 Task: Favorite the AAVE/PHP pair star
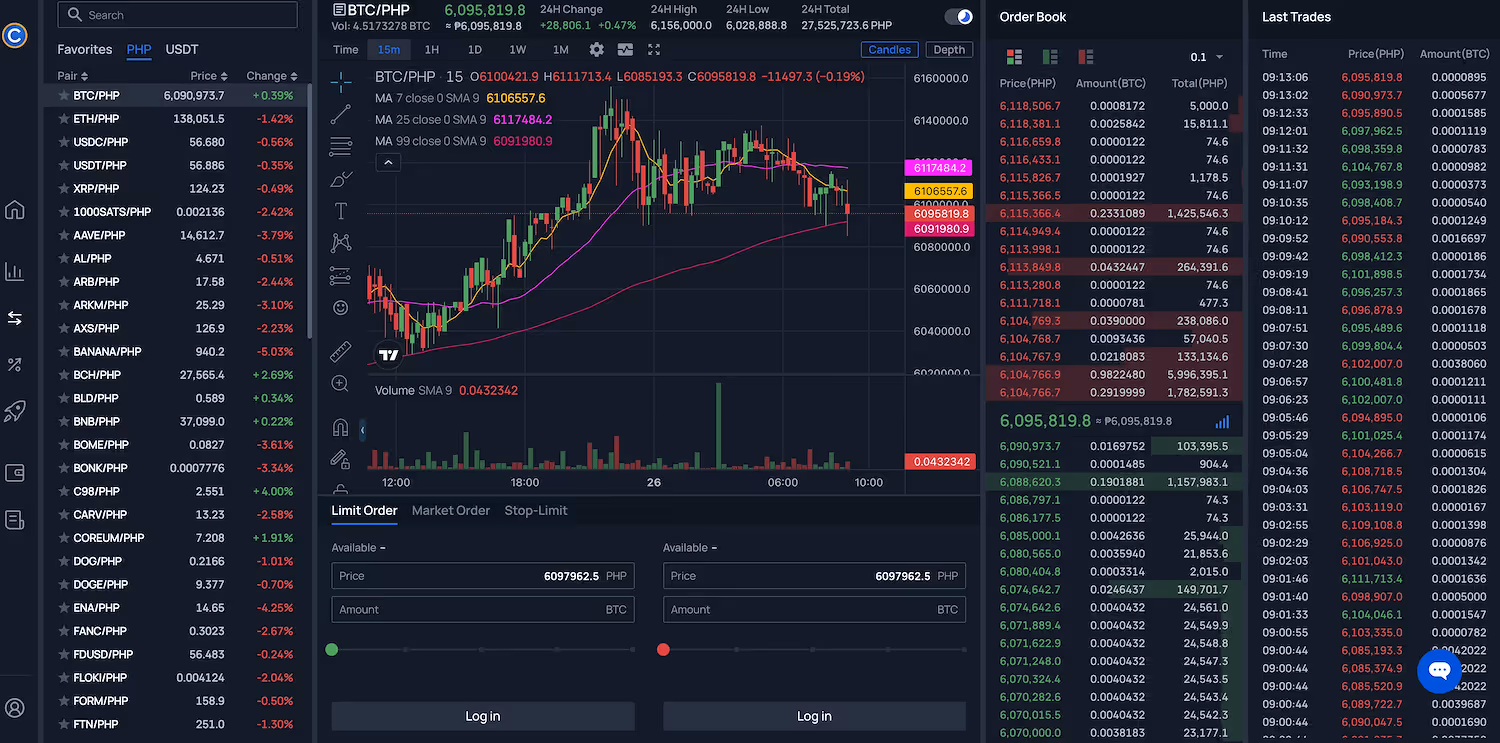[63, 235]
